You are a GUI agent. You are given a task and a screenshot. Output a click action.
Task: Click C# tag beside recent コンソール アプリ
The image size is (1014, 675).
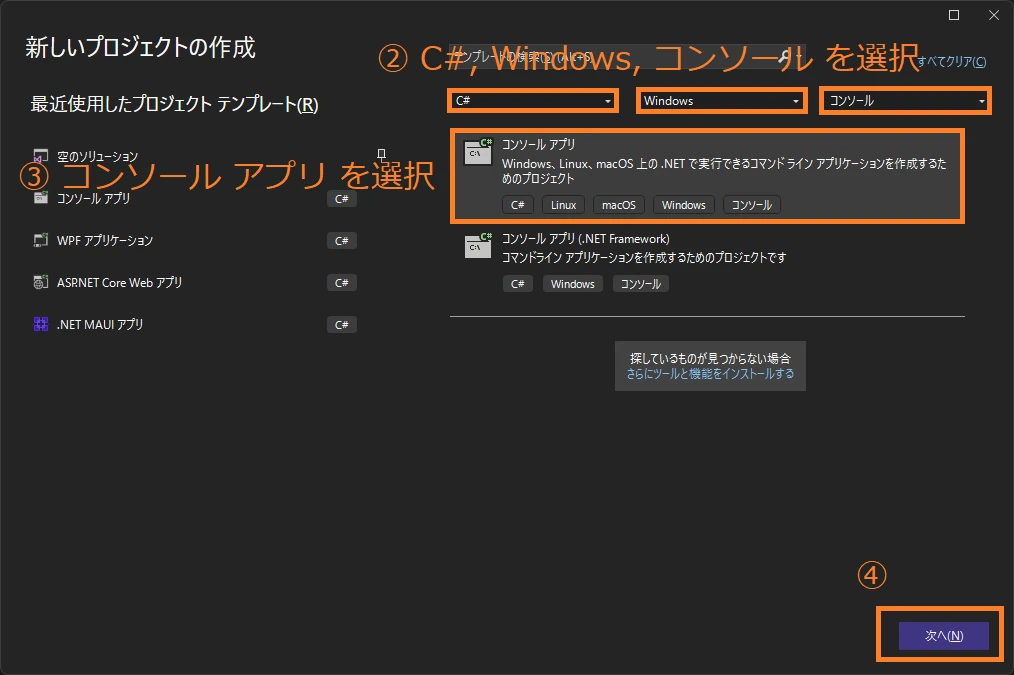click(341, 198)
